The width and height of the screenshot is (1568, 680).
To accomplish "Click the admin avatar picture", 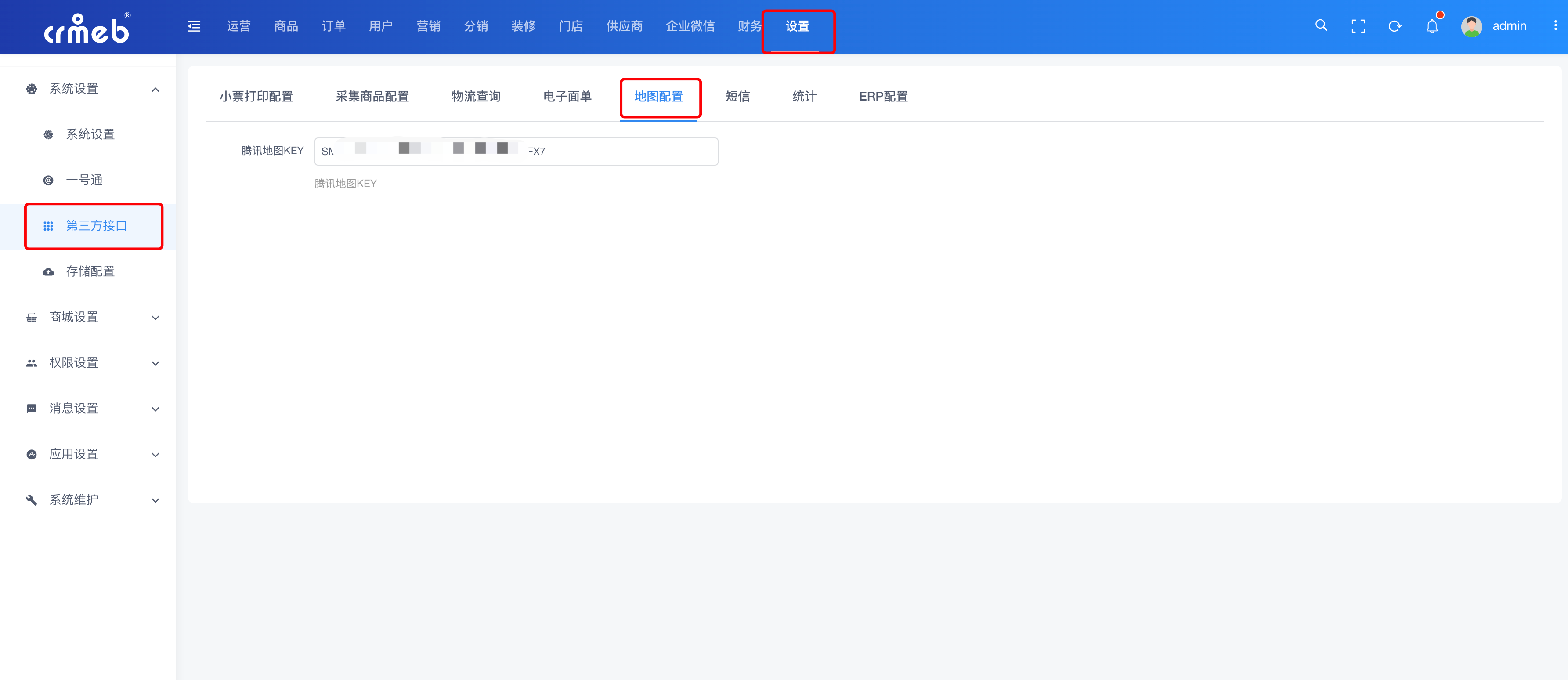I will pyautogui.click(x=1471, y=26).
